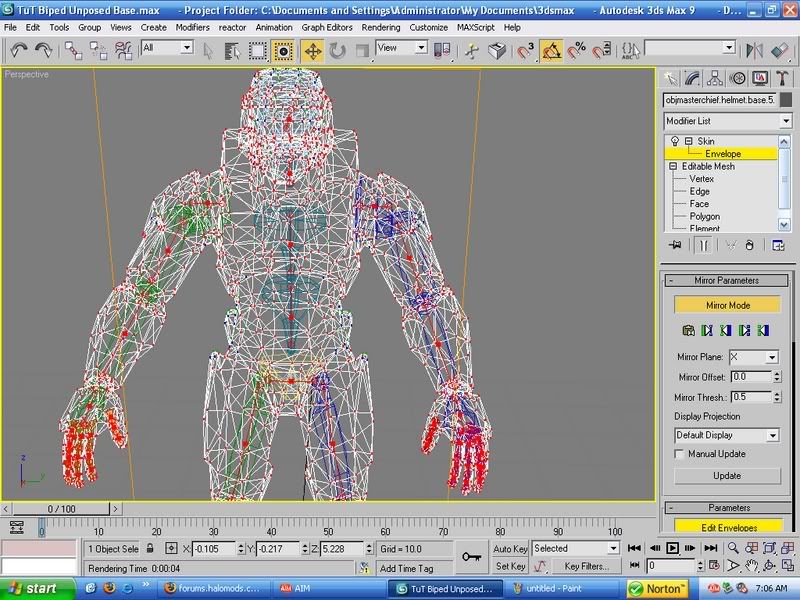Toggle the Angle Snap icon
800x600 pixels.
click(x=552, y=51)
